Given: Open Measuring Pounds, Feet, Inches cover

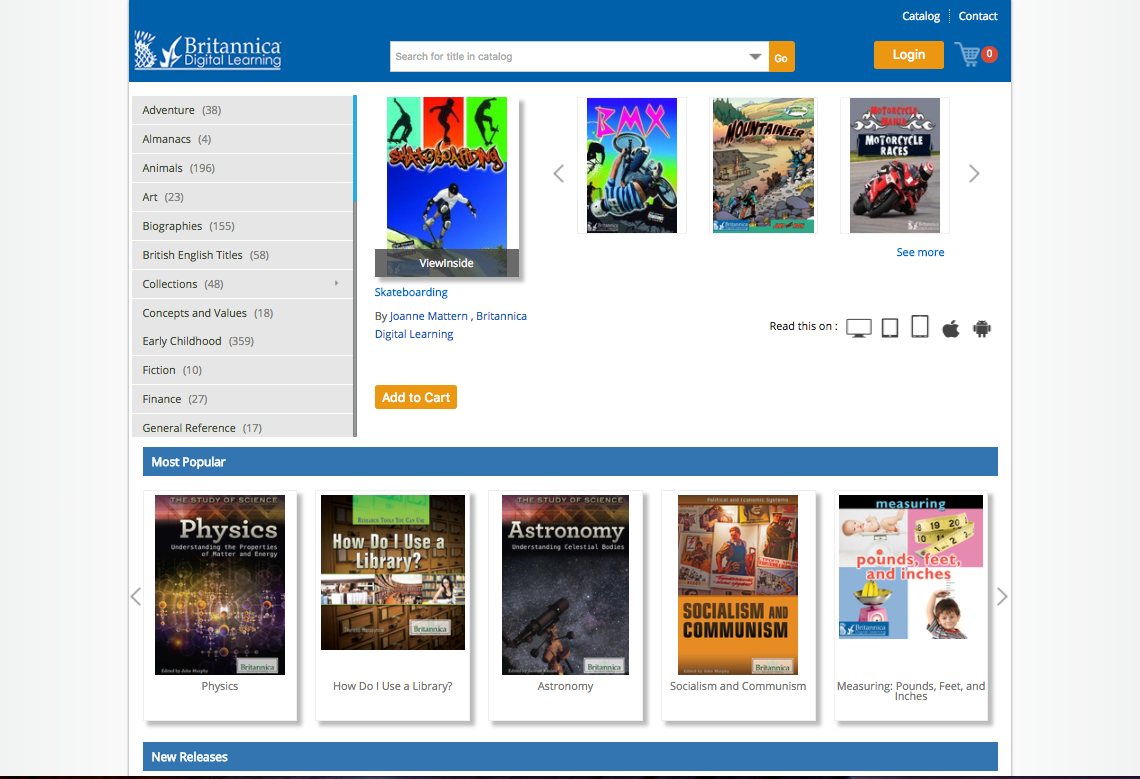Looking at the screenshot, I should (911, 567).
